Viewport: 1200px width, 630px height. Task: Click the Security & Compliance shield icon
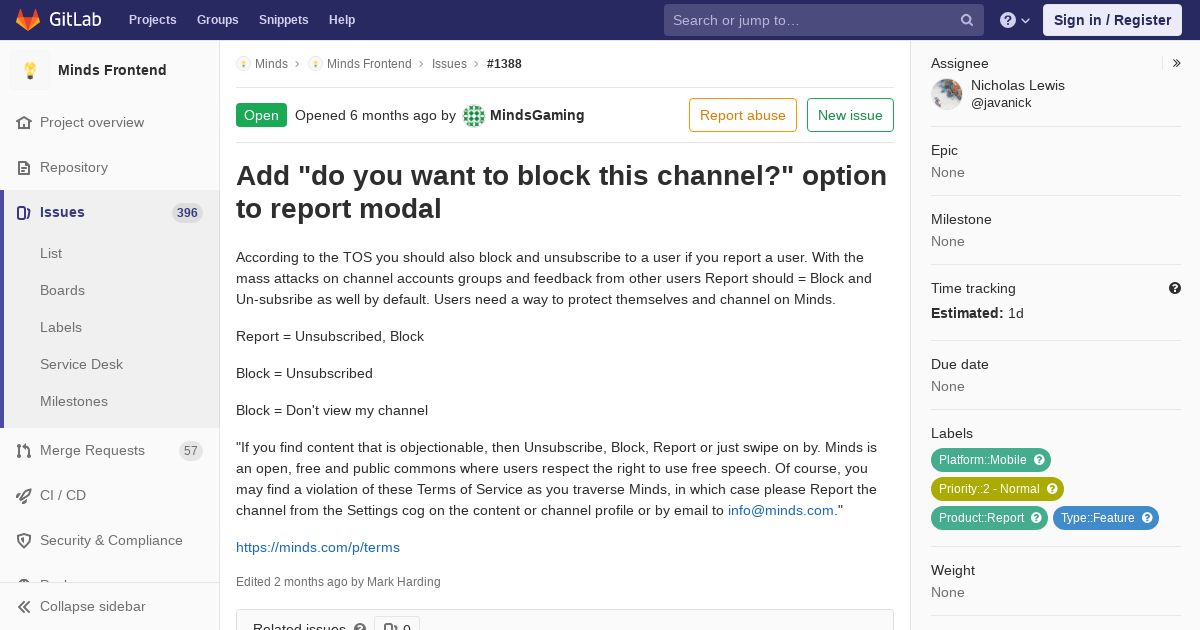coord(24,541)
